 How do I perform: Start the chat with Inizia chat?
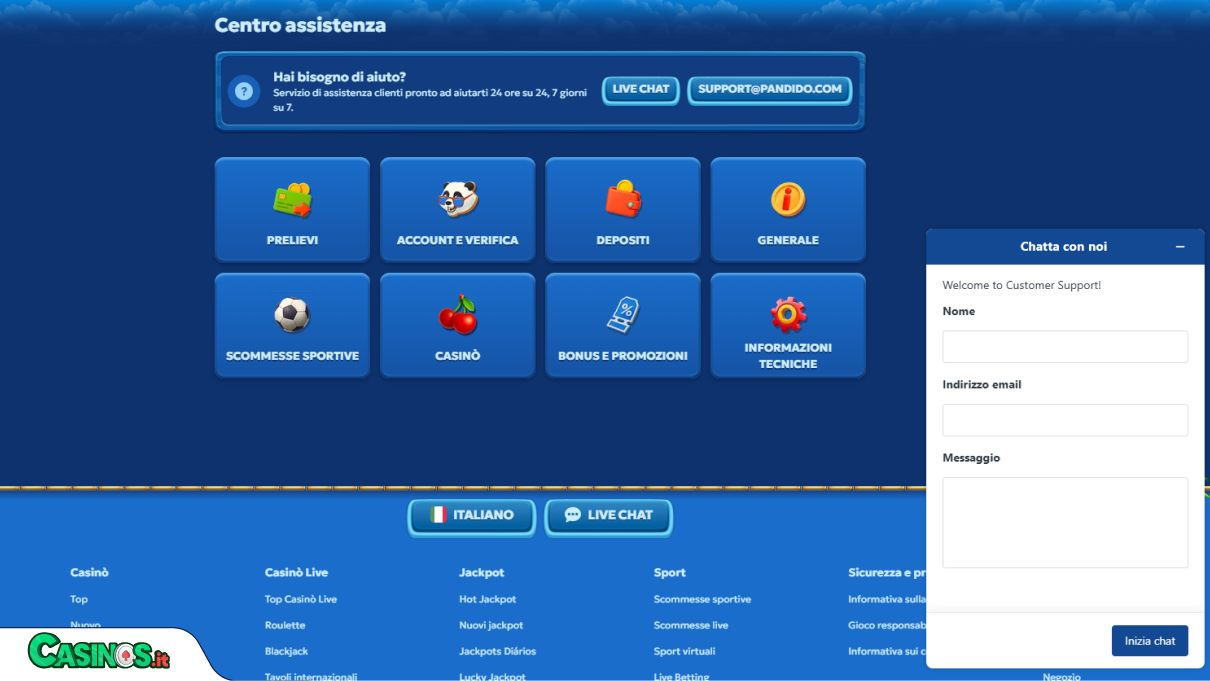coord(1150,641)
